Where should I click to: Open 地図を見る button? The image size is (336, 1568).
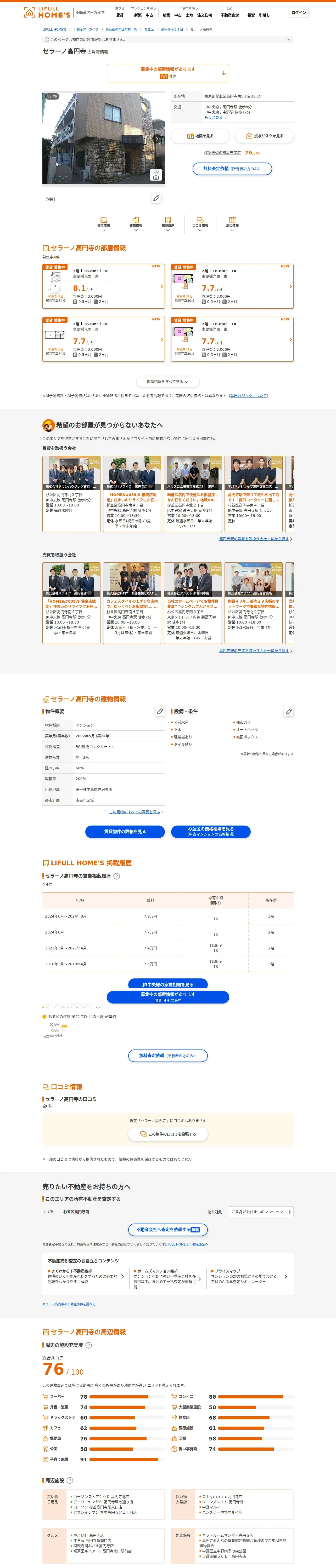tap(200, 136)
